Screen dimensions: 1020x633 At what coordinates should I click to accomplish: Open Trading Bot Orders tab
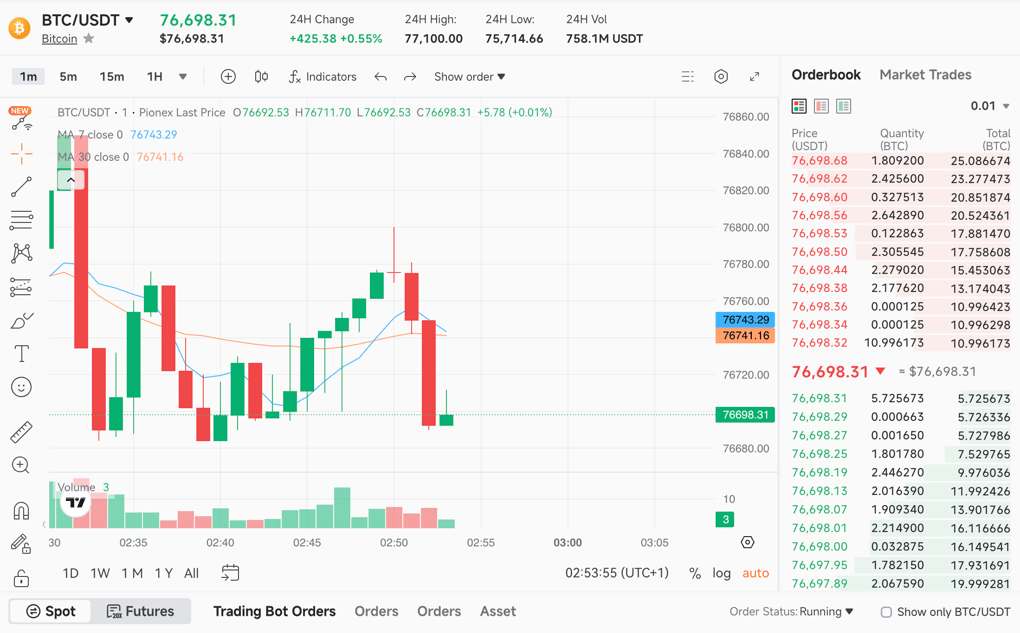coord(275,612)
